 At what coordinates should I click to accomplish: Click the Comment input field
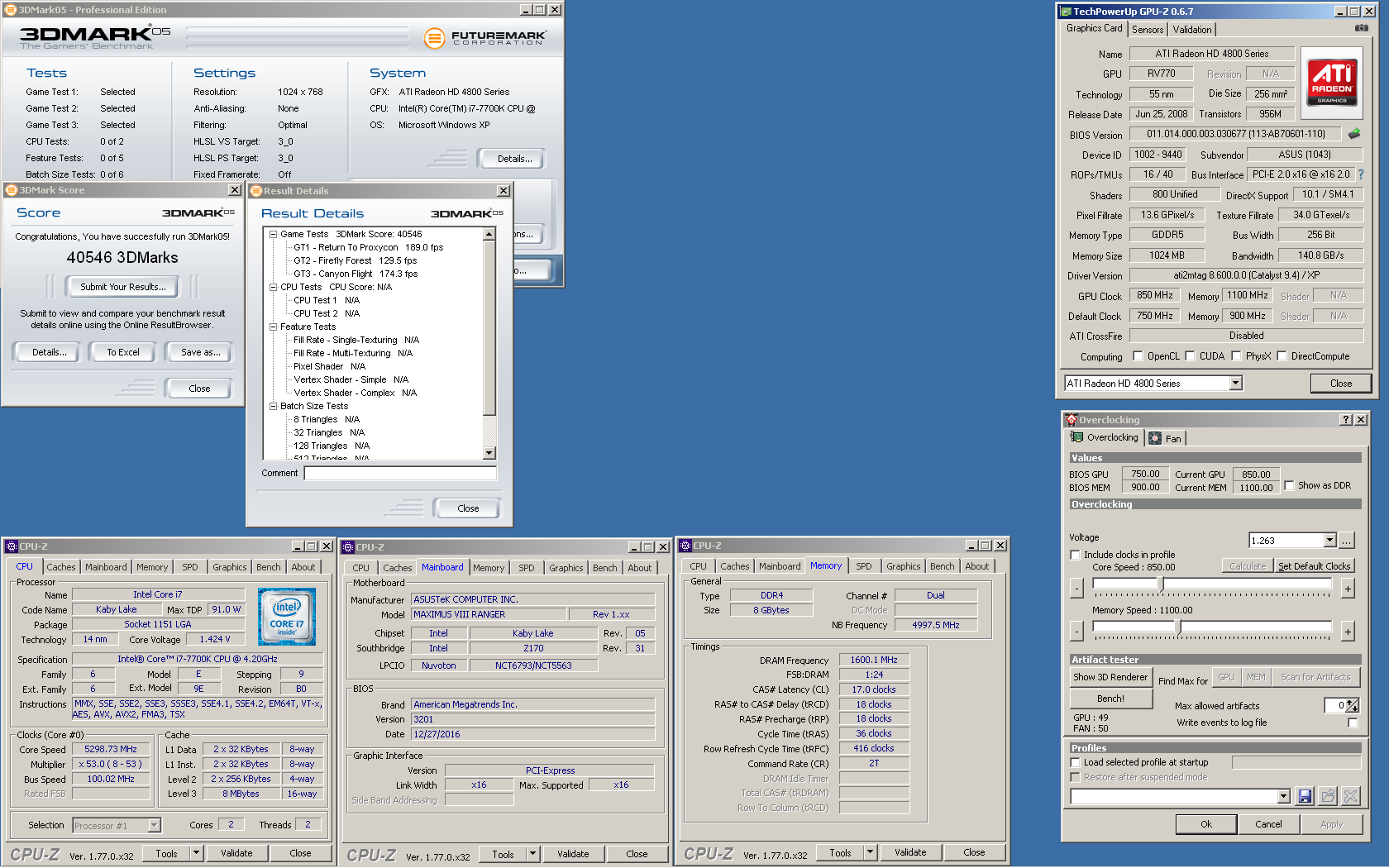point(400,473)
